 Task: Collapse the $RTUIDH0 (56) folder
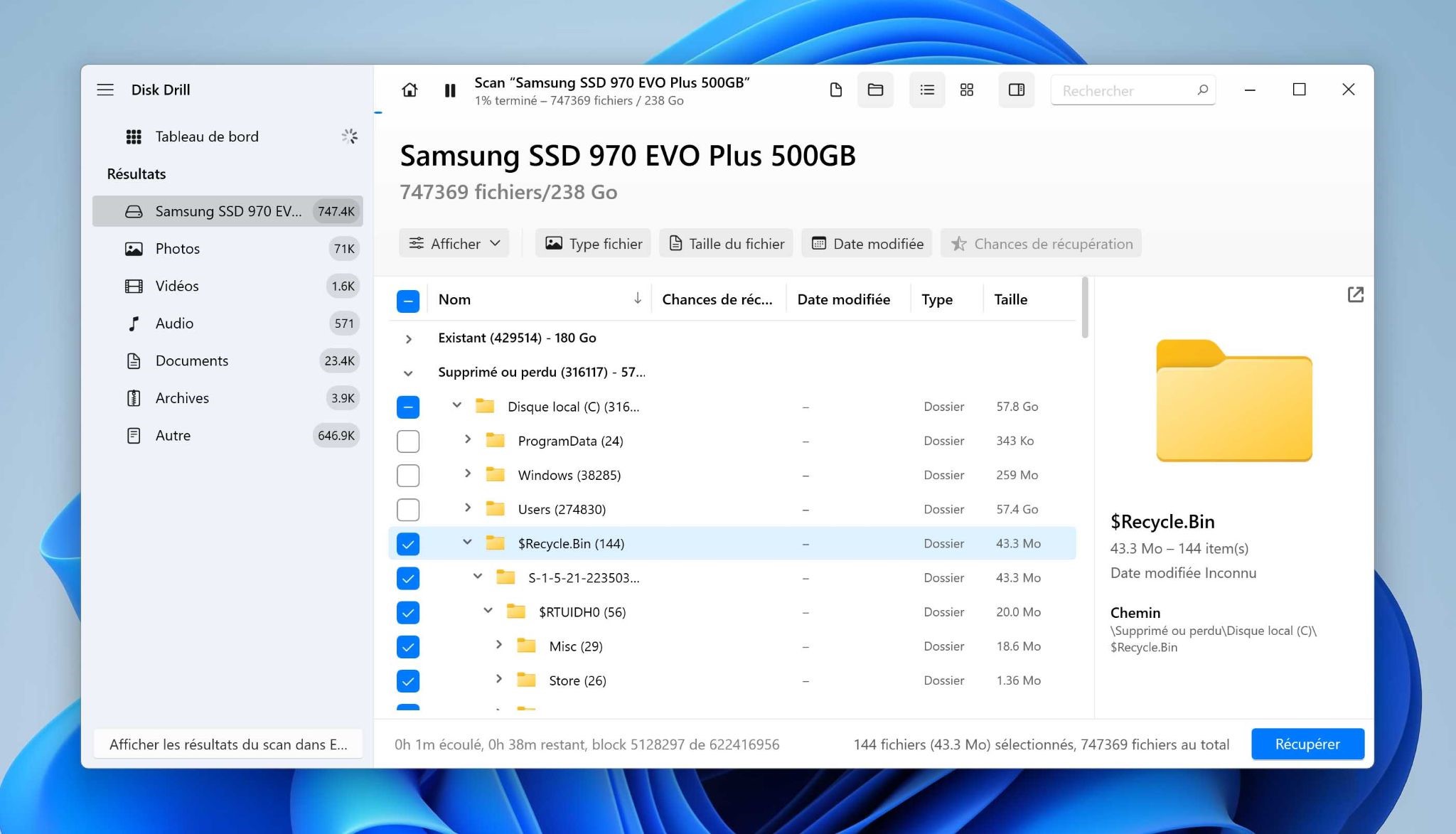488,610
